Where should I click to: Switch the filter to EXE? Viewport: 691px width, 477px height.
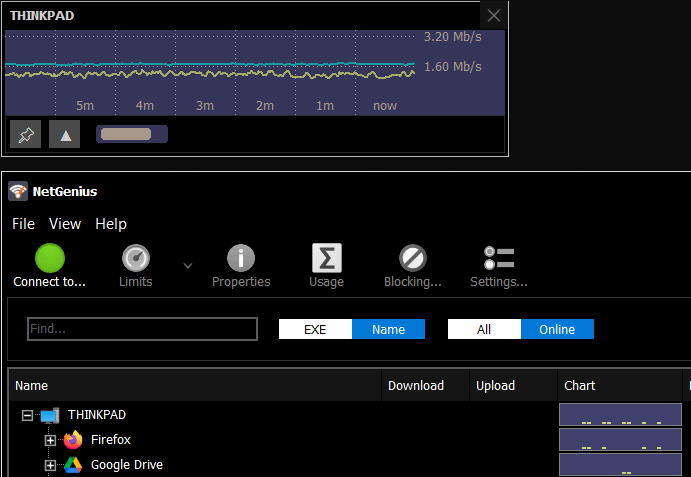pos(315,329)
